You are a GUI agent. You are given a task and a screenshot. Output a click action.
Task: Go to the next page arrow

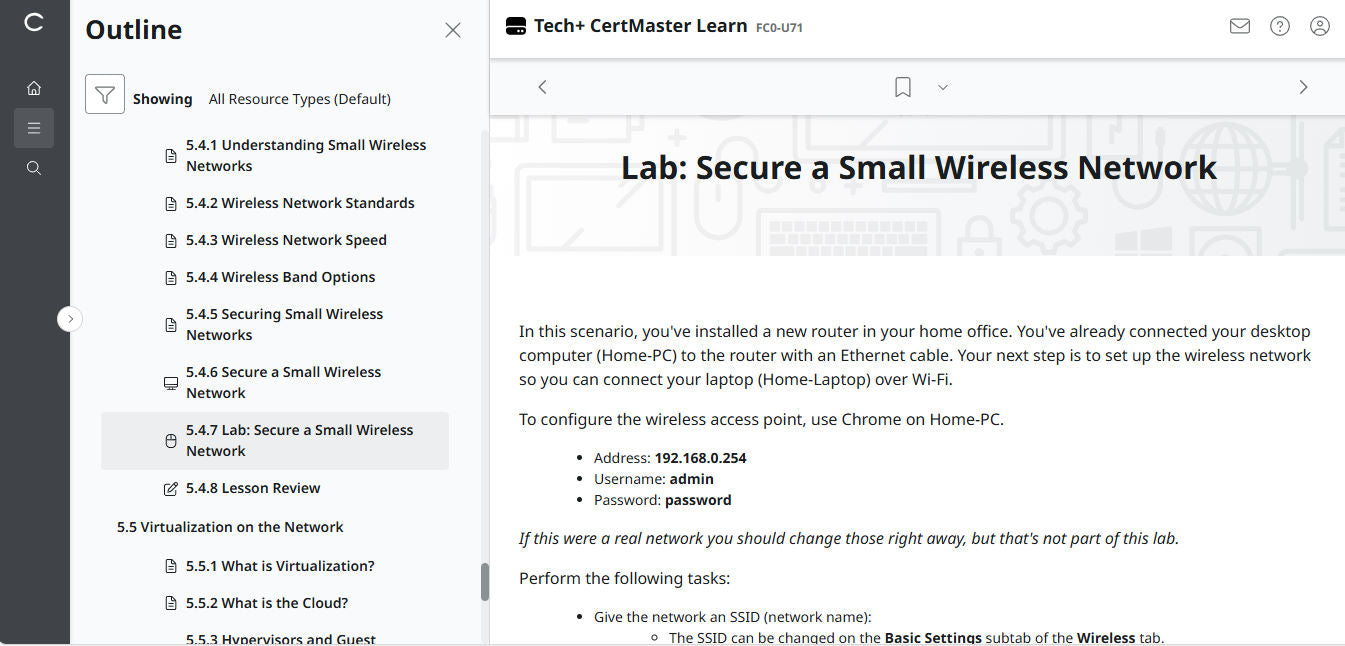(x=1303, y=88)
